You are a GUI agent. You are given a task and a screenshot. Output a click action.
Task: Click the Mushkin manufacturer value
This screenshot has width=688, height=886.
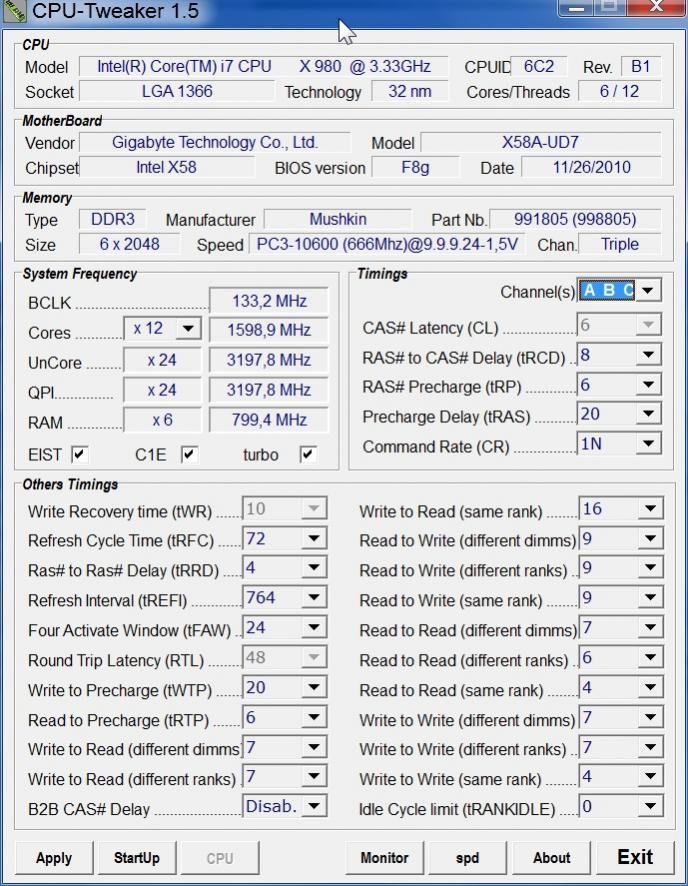click(x=338, y=219)
